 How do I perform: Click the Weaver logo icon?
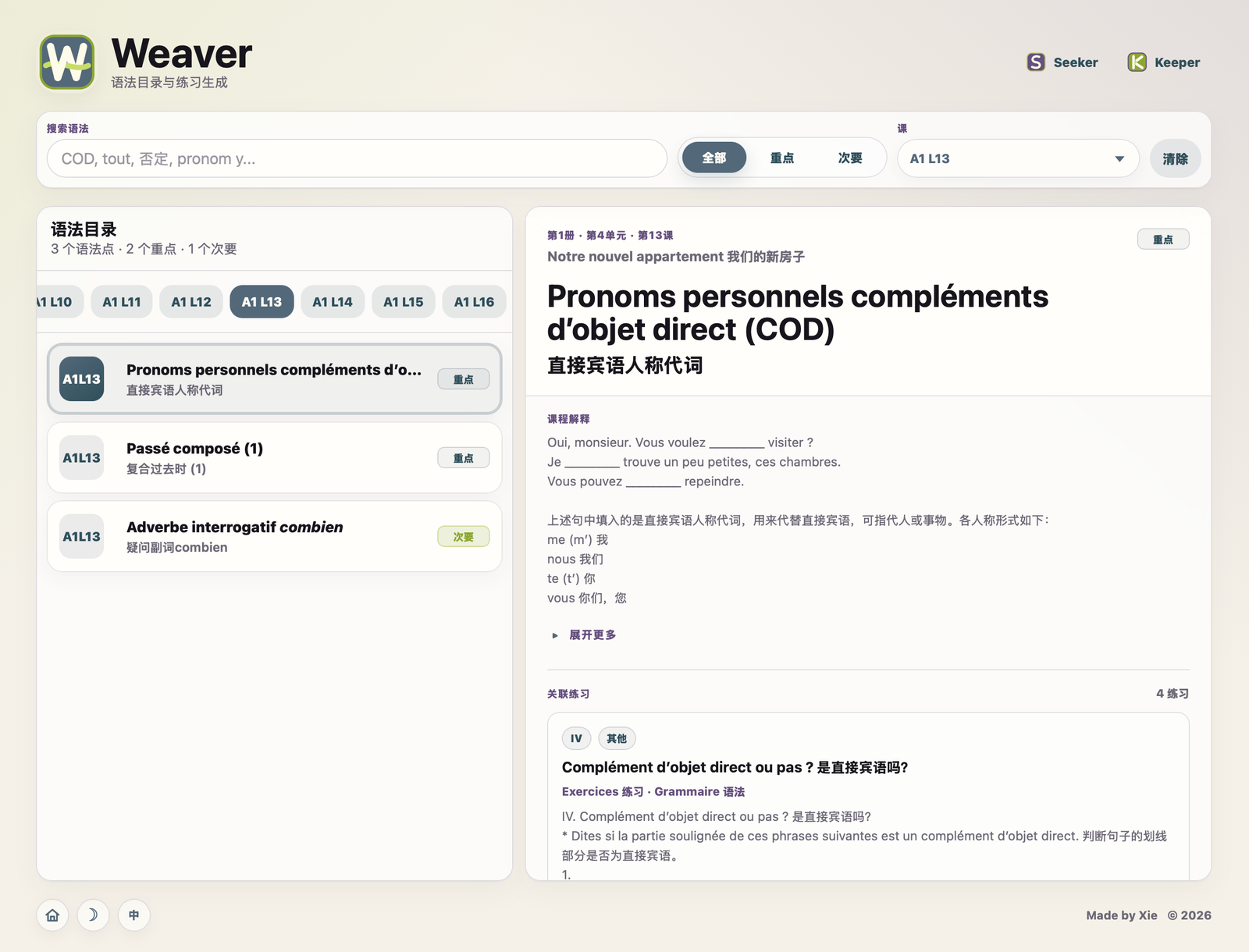pos(67,62)
